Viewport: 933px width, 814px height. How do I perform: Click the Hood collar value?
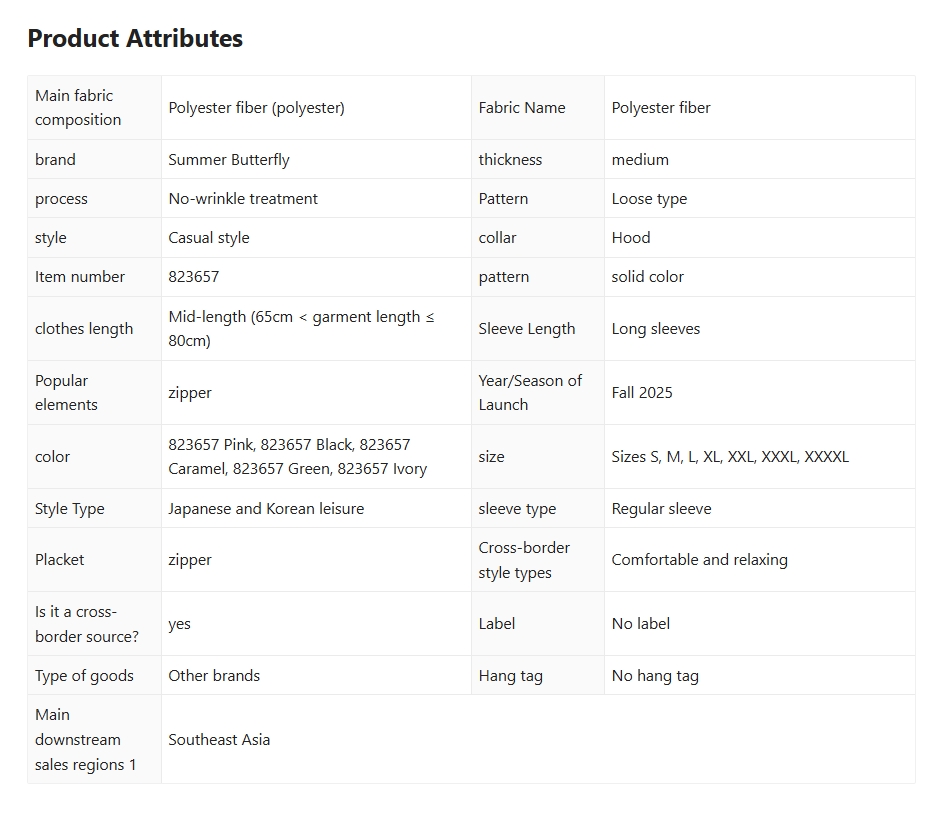tap(631, 238)
